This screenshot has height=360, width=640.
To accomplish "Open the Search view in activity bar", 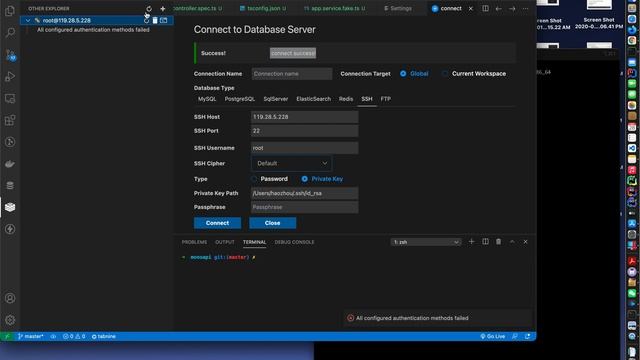I will (10, 33).
